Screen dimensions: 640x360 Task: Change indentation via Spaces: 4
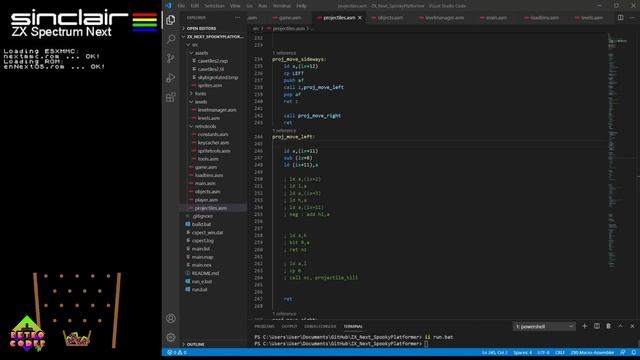tap(522, 352)
